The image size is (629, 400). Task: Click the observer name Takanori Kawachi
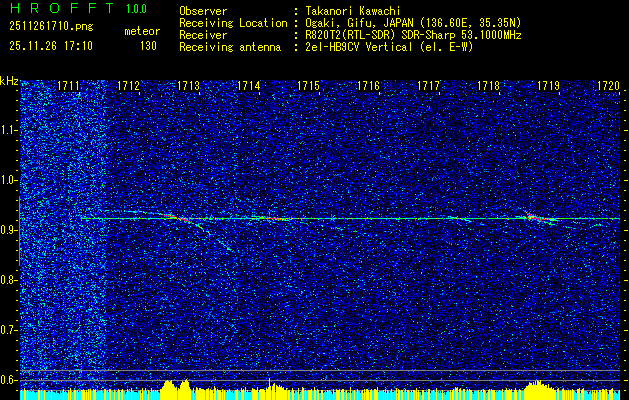tap(353, 11)
